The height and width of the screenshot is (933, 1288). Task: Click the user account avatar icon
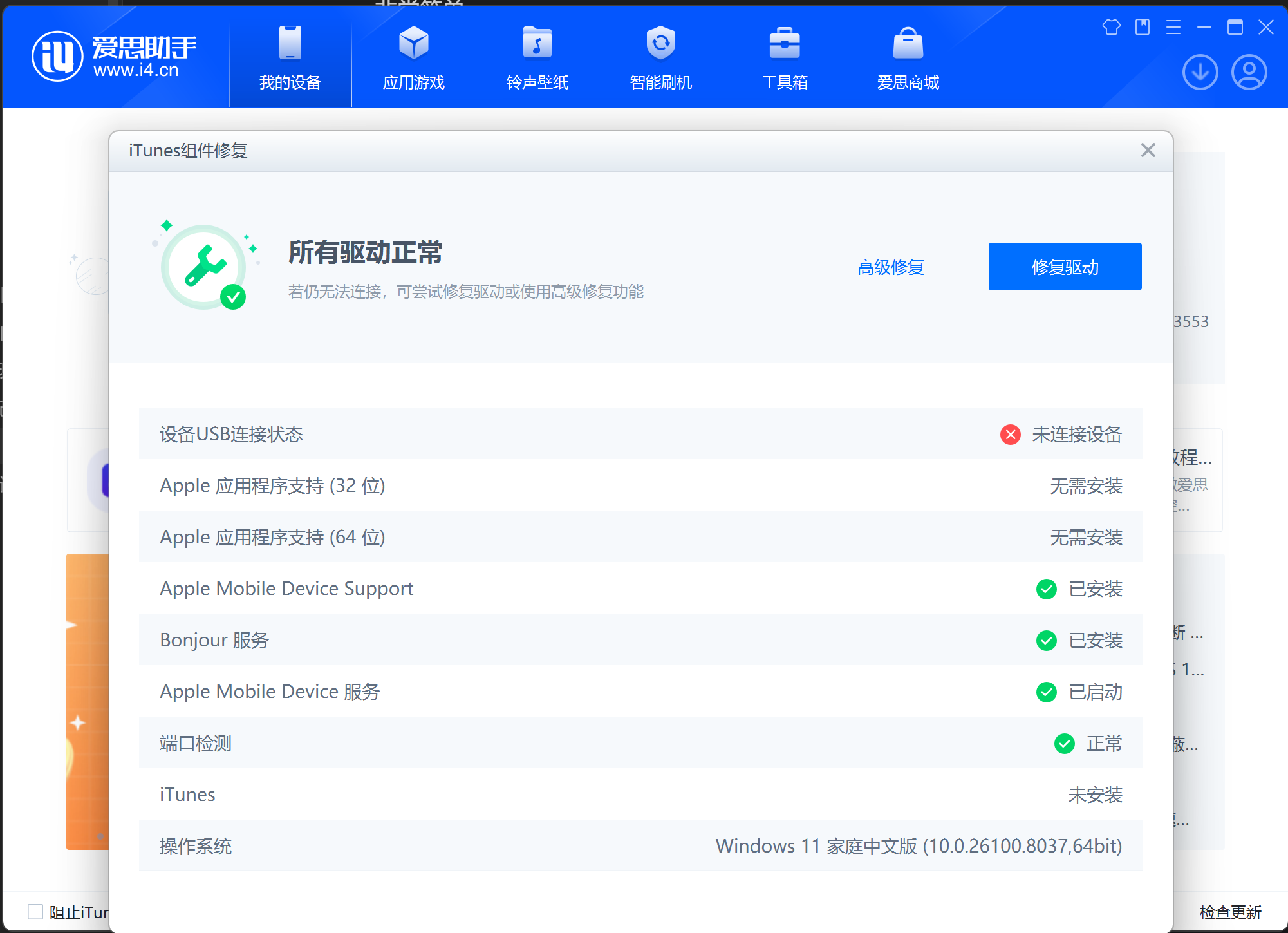tap(1249, 72)
